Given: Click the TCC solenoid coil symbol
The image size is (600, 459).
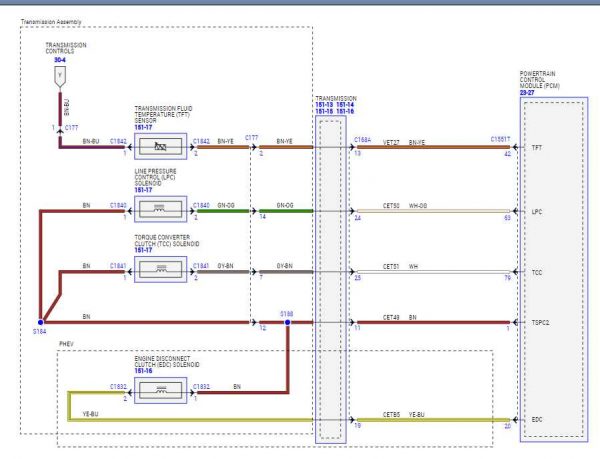Looking at the screenshot, I should pyautogui.click(x=160, y=270).
